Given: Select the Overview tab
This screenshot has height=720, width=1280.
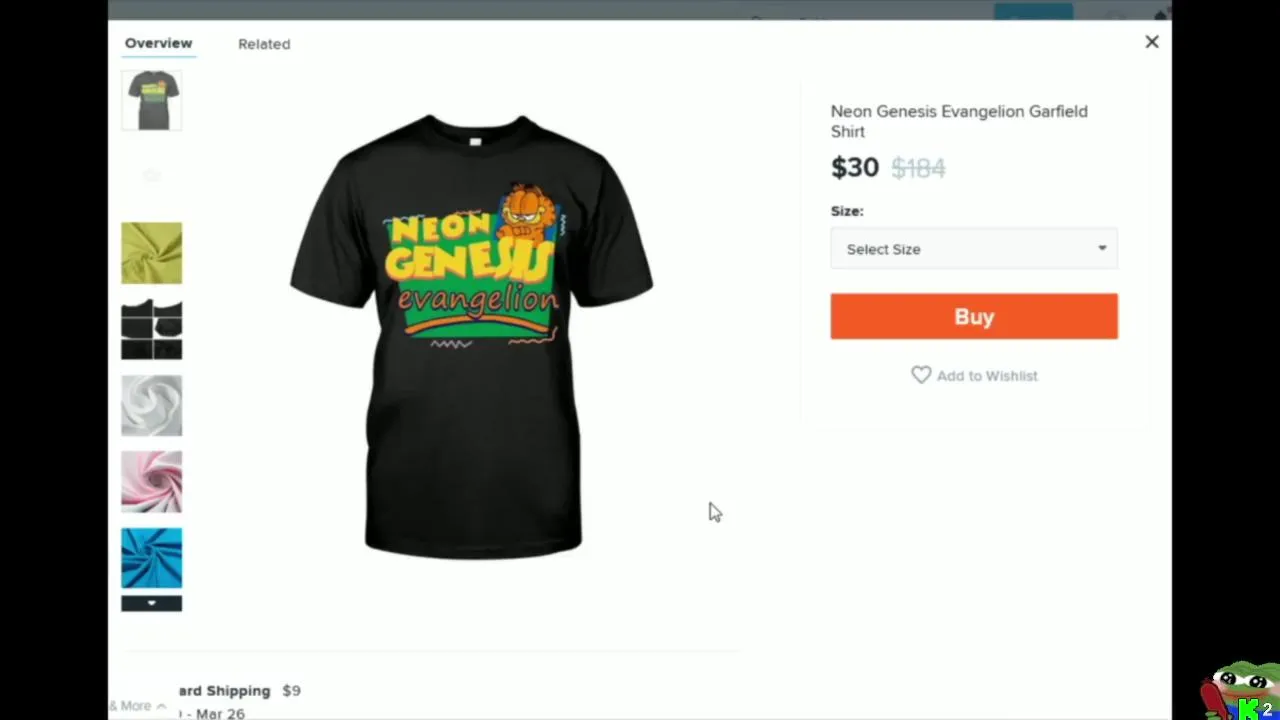Looking at the screenshot, I should point(158,43).
